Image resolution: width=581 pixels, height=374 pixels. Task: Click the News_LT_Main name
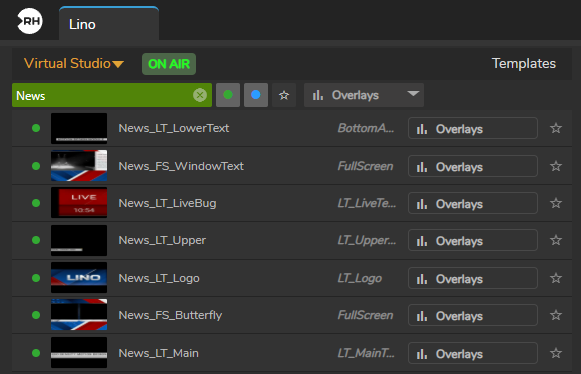pos(159,353)
